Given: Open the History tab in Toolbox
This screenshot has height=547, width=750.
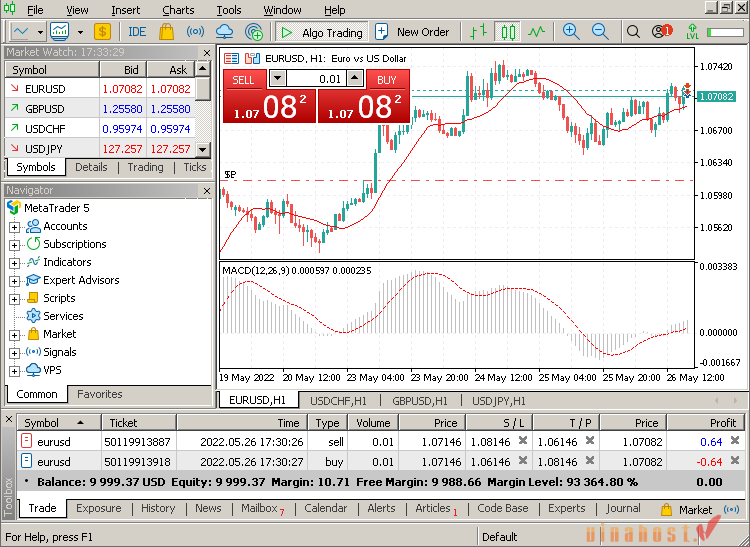Looking at the screenshot, I should click(158, 508).
